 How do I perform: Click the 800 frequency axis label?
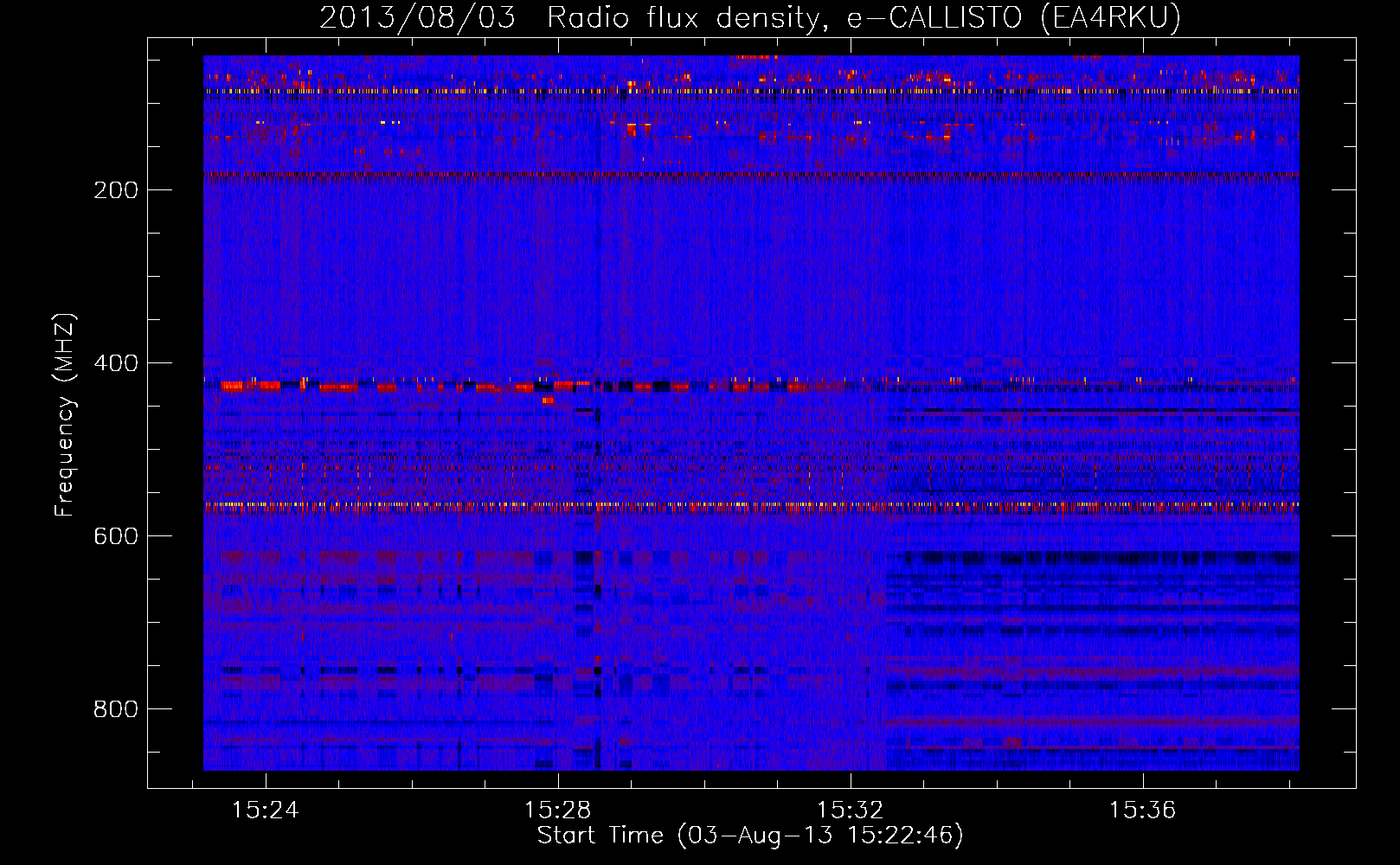click(115, 709)
